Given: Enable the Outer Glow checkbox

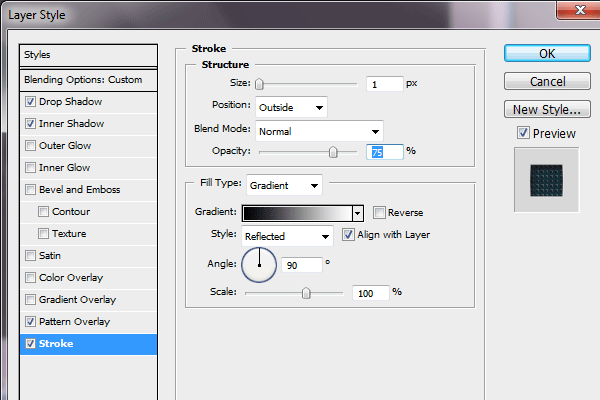Looking at the screenshot, I should point(31,146).
